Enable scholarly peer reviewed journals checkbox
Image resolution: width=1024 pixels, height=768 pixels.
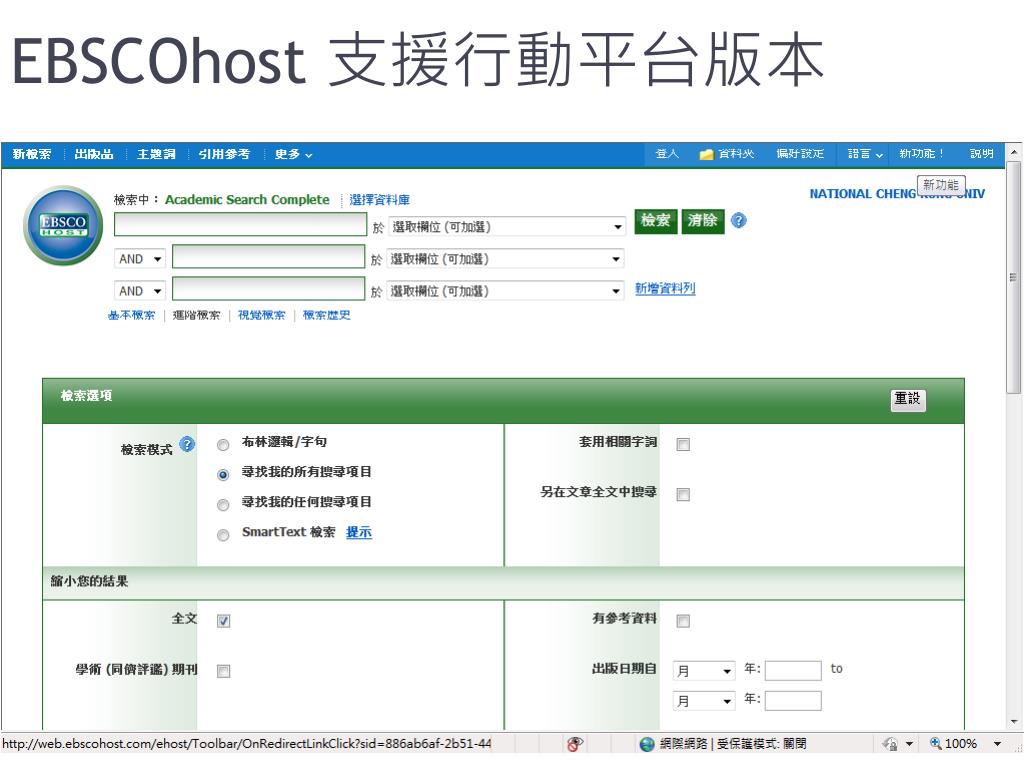click(223, 671)
